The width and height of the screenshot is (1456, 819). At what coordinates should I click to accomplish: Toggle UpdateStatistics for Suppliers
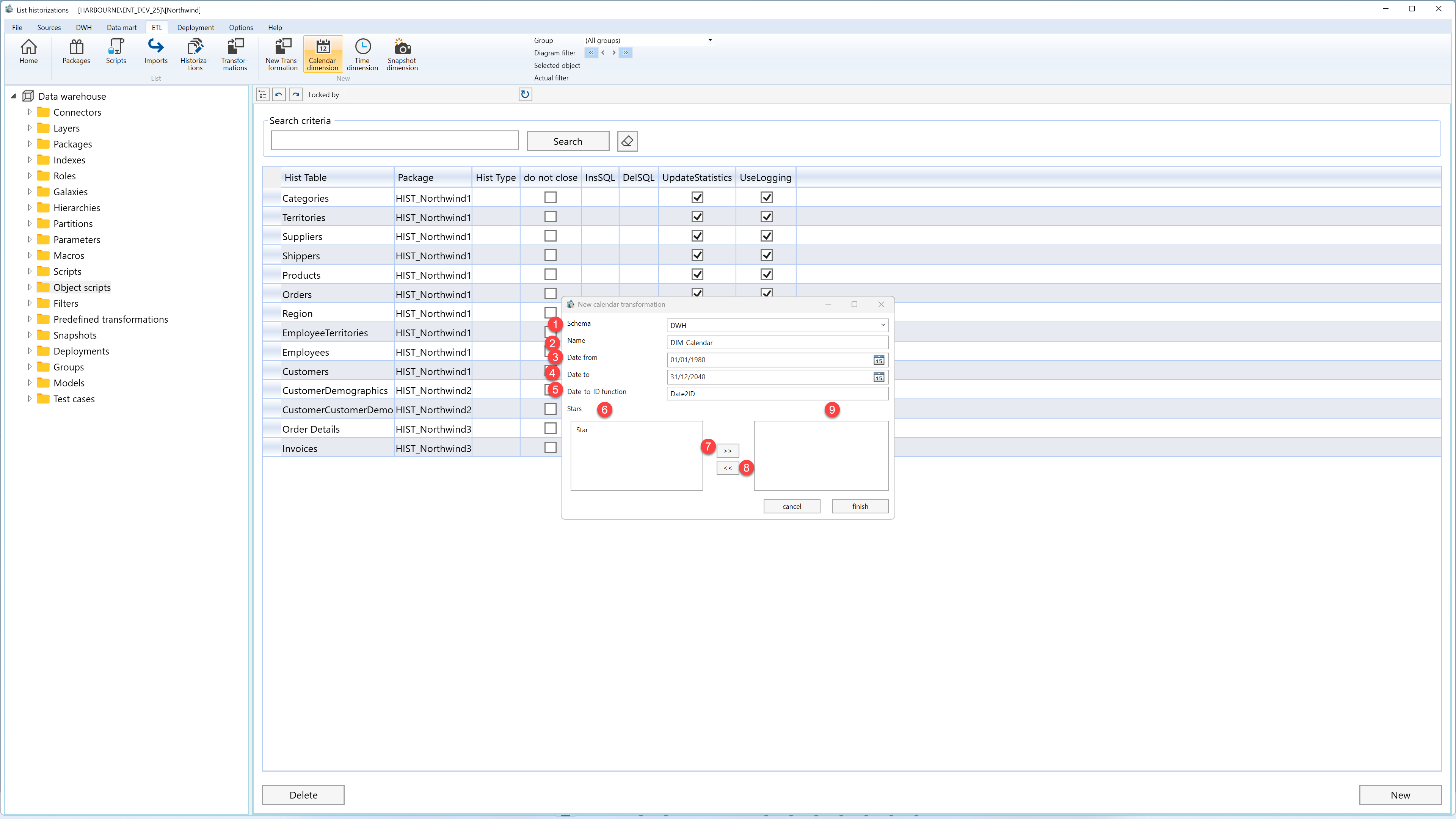pyautogui.click(x=698, y=236)
